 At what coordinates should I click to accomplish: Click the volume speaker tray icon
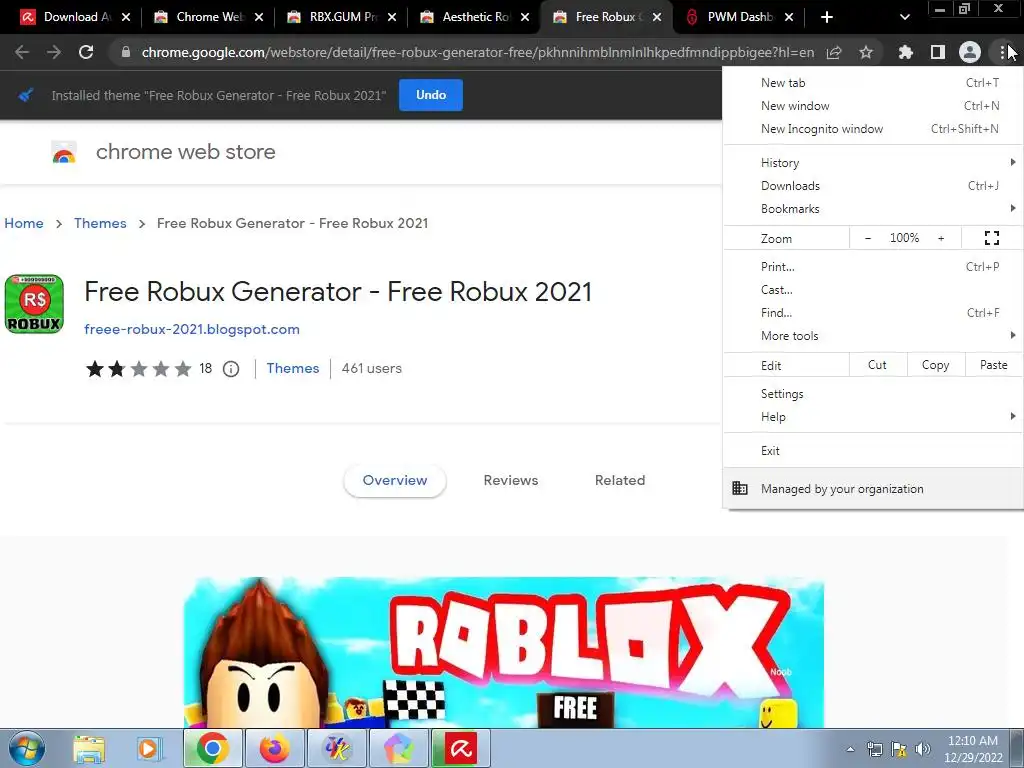pos(923,749)
